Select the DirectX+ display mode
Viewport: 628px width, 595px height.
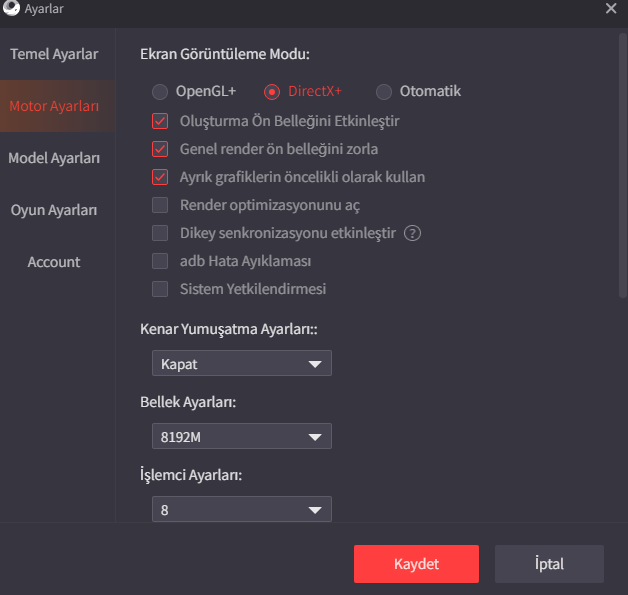(272, 92)
